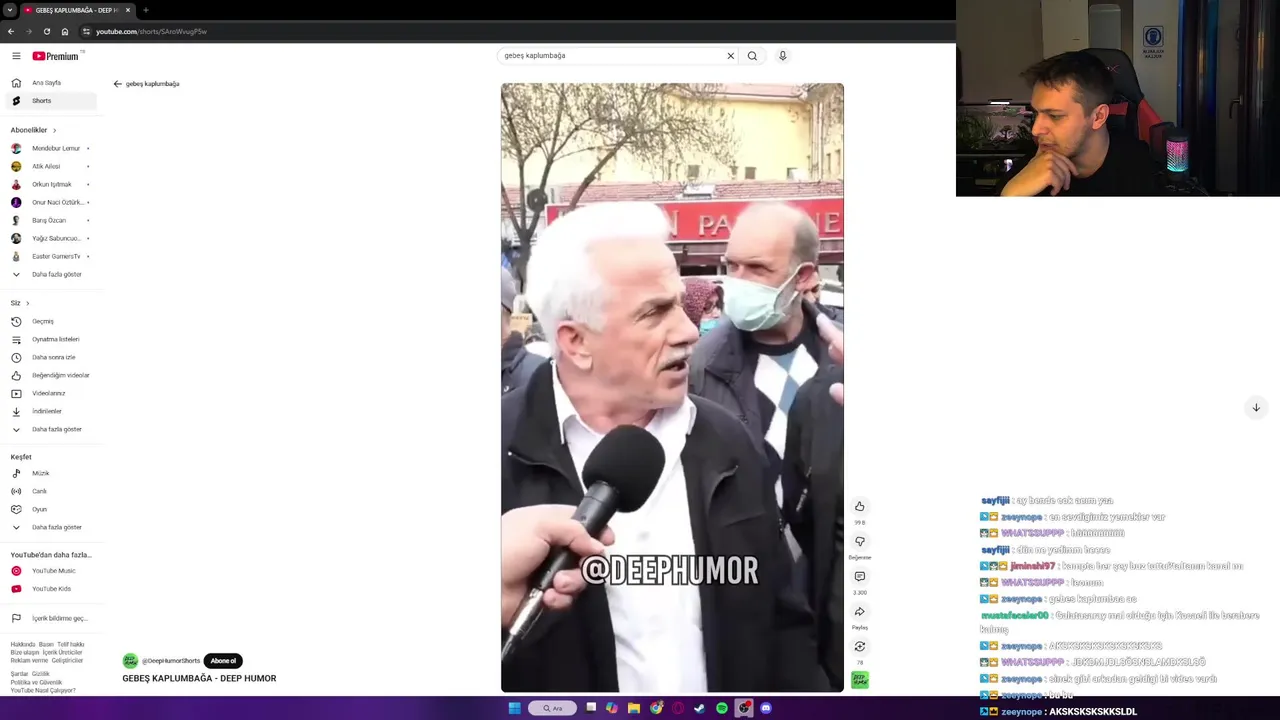Screen dimensions: 1280x720
Task: Open File Explorer from taskbar
Action: [634, 708]
